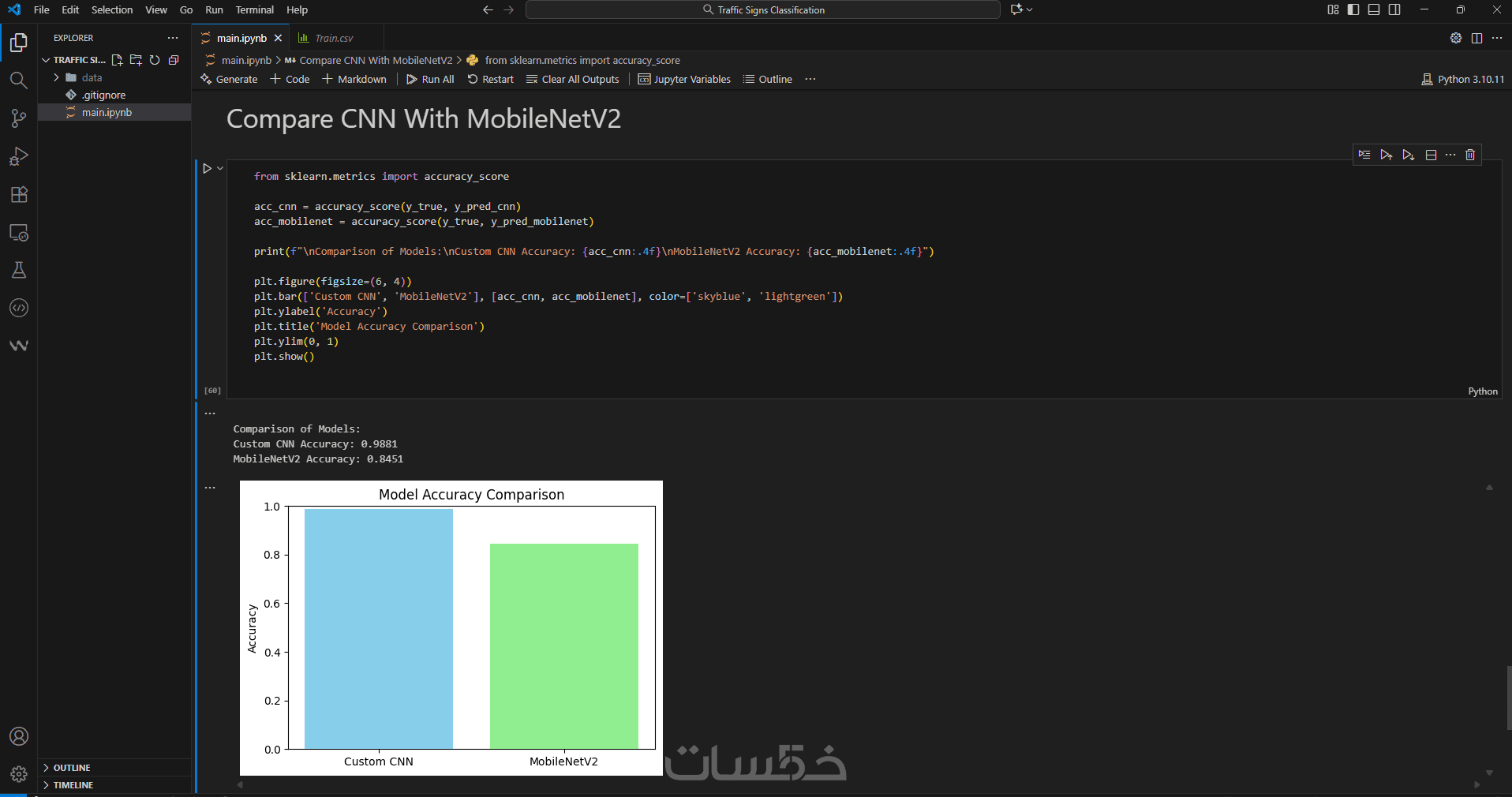
Task: Open the Accounts menu in activity bar
Action: 19,736
